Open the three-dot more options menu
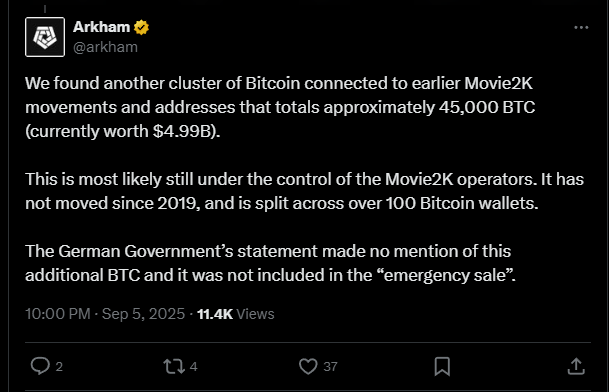This screenshot has width=609, height=392. [581, 28]
